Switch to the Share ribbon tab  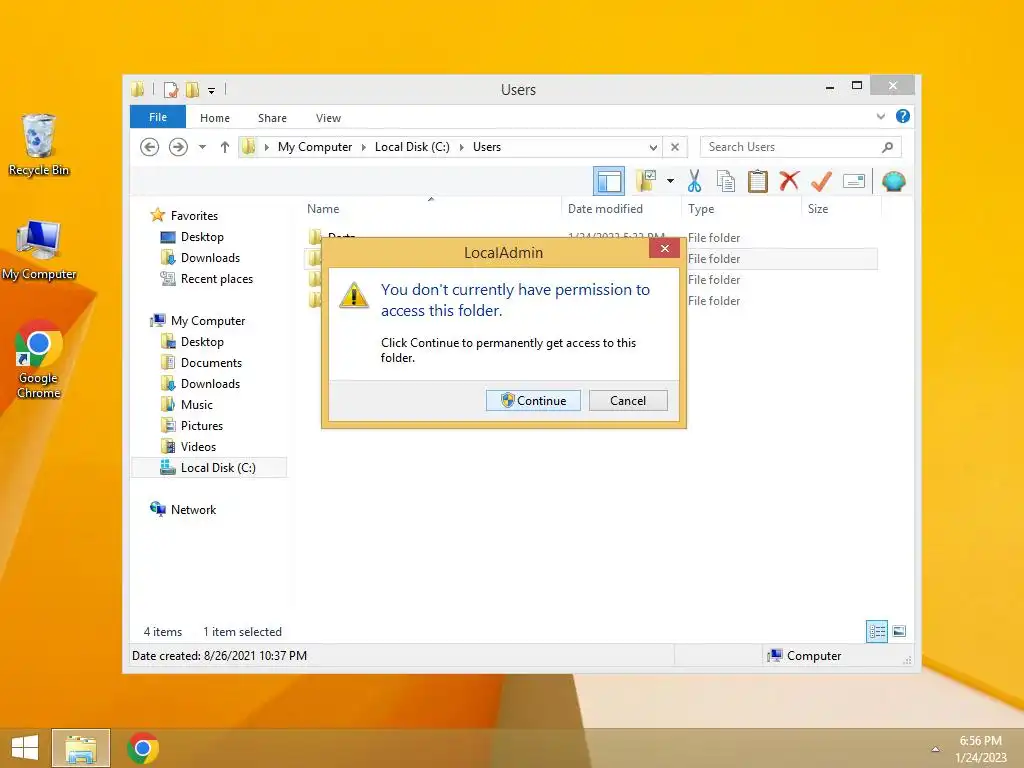[272, 118]
